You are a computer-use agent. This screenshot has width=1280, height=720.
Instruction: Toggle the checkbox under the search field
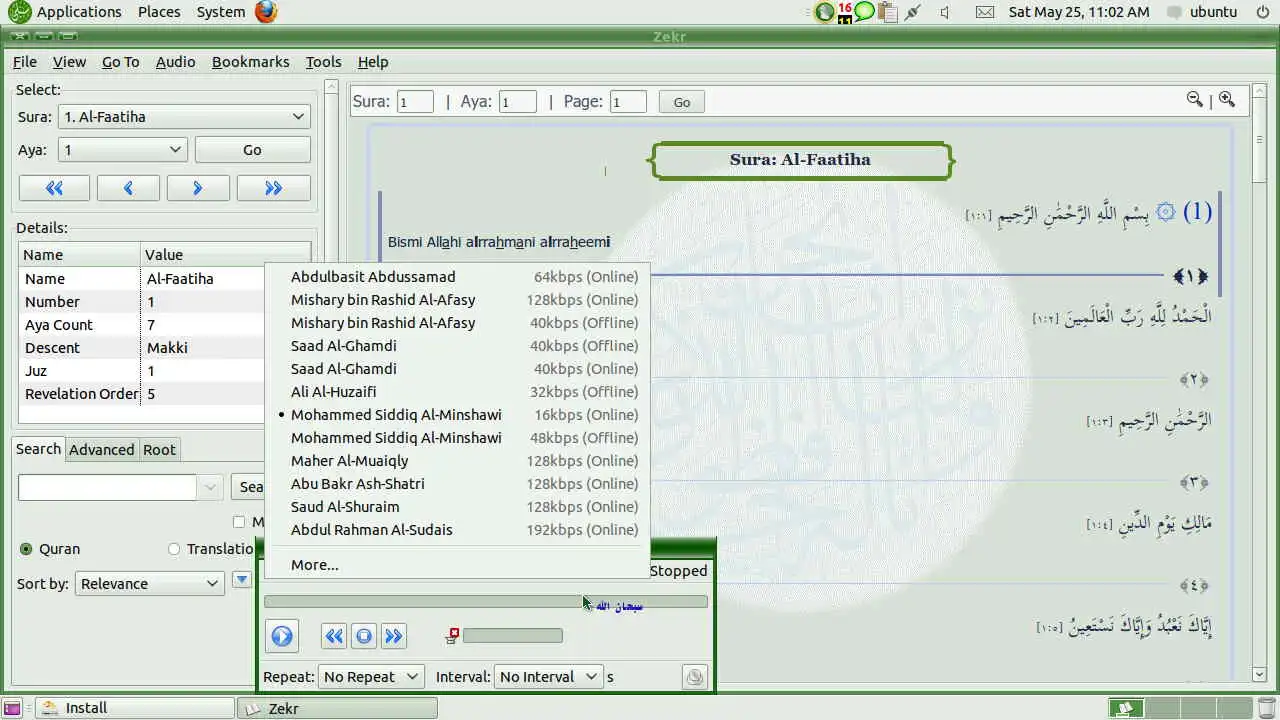[238, 522]
